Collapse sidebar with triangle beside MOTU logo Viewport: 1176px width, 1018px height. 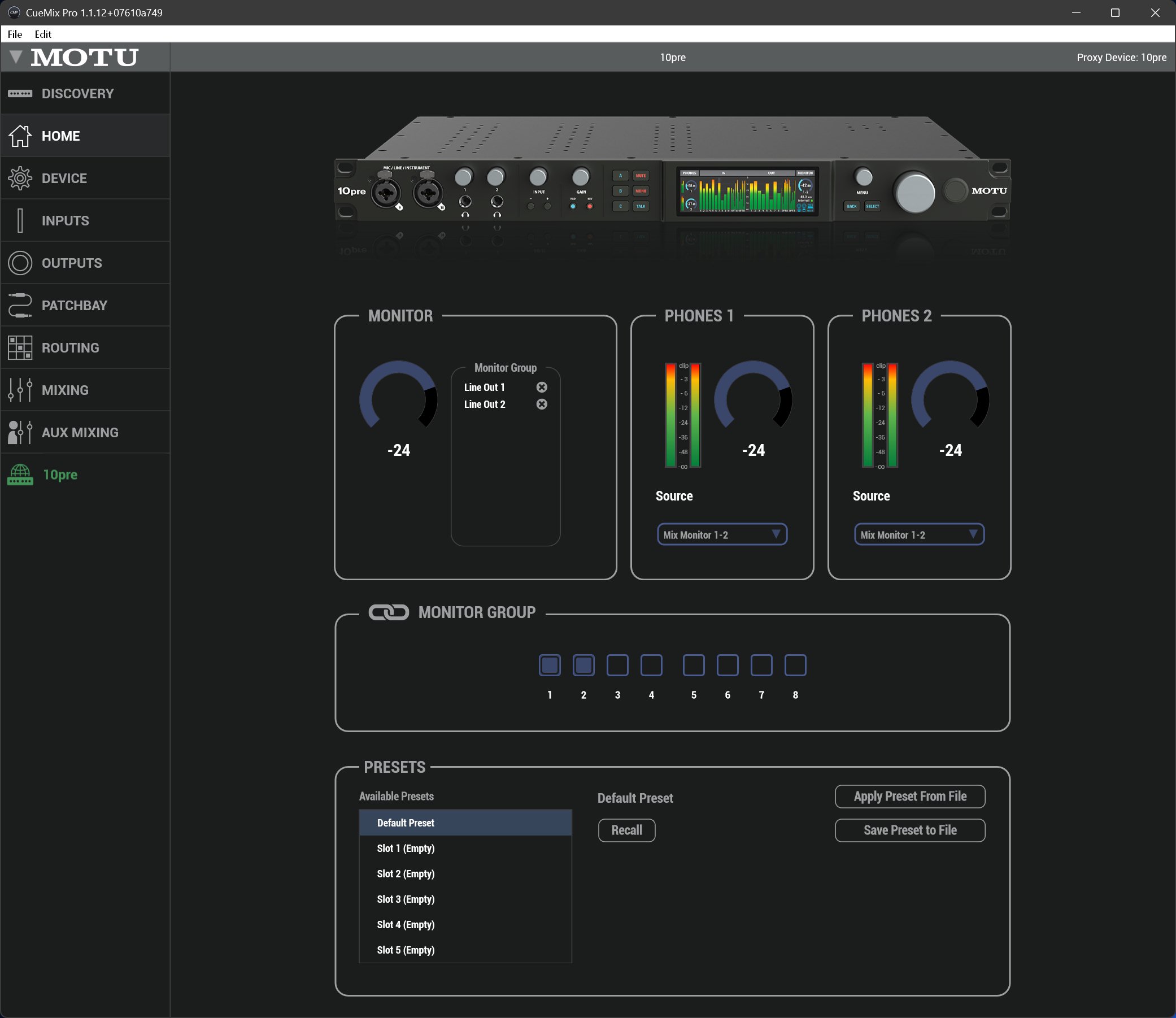pos(16,56)
